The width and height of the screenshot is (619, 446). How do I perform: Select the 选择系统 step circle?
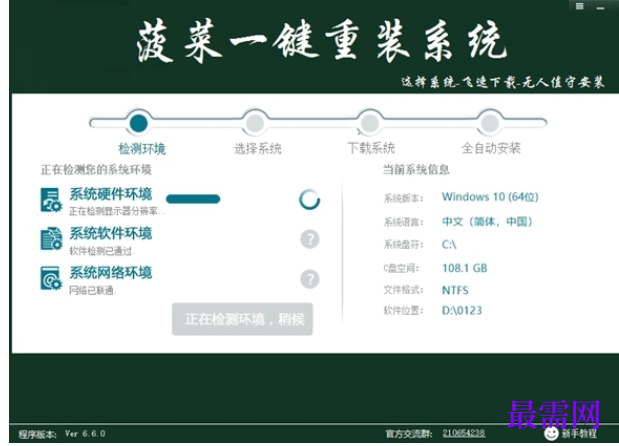[255, 123]
